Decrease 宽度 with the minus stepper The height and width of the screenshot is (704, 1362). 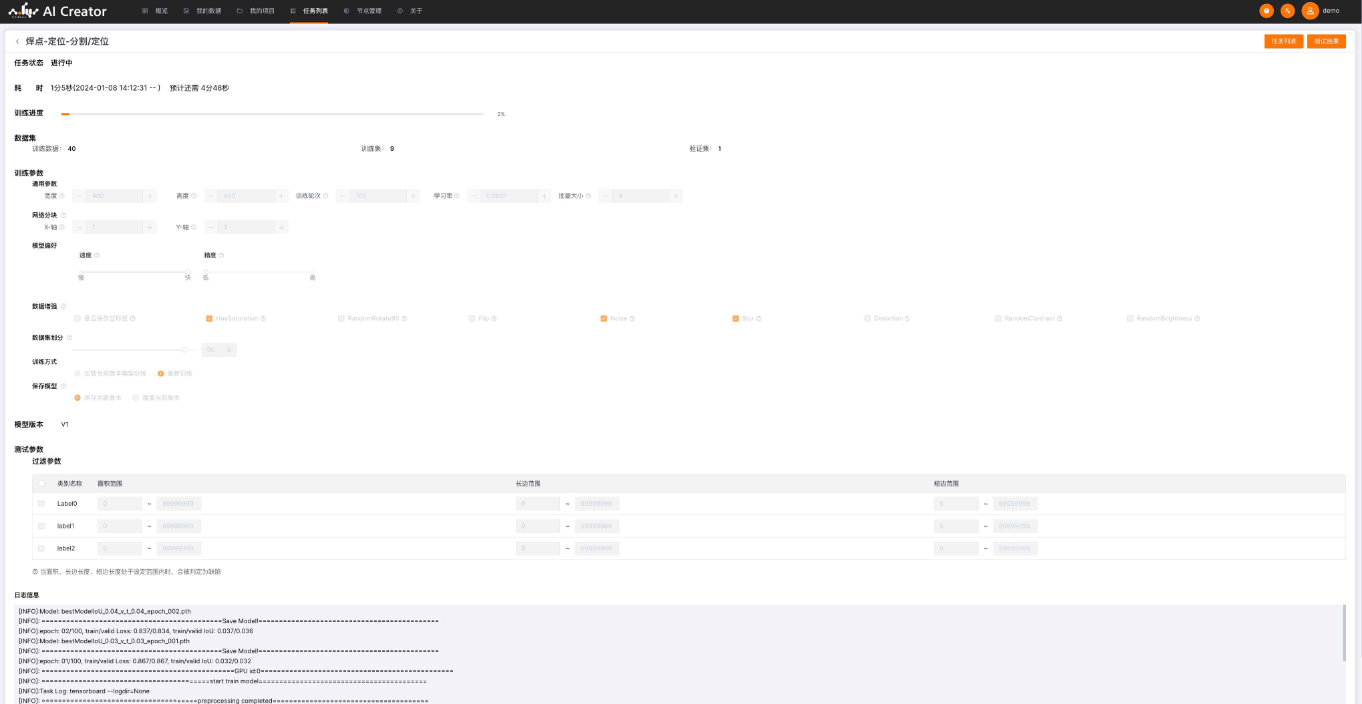point(79,196)
